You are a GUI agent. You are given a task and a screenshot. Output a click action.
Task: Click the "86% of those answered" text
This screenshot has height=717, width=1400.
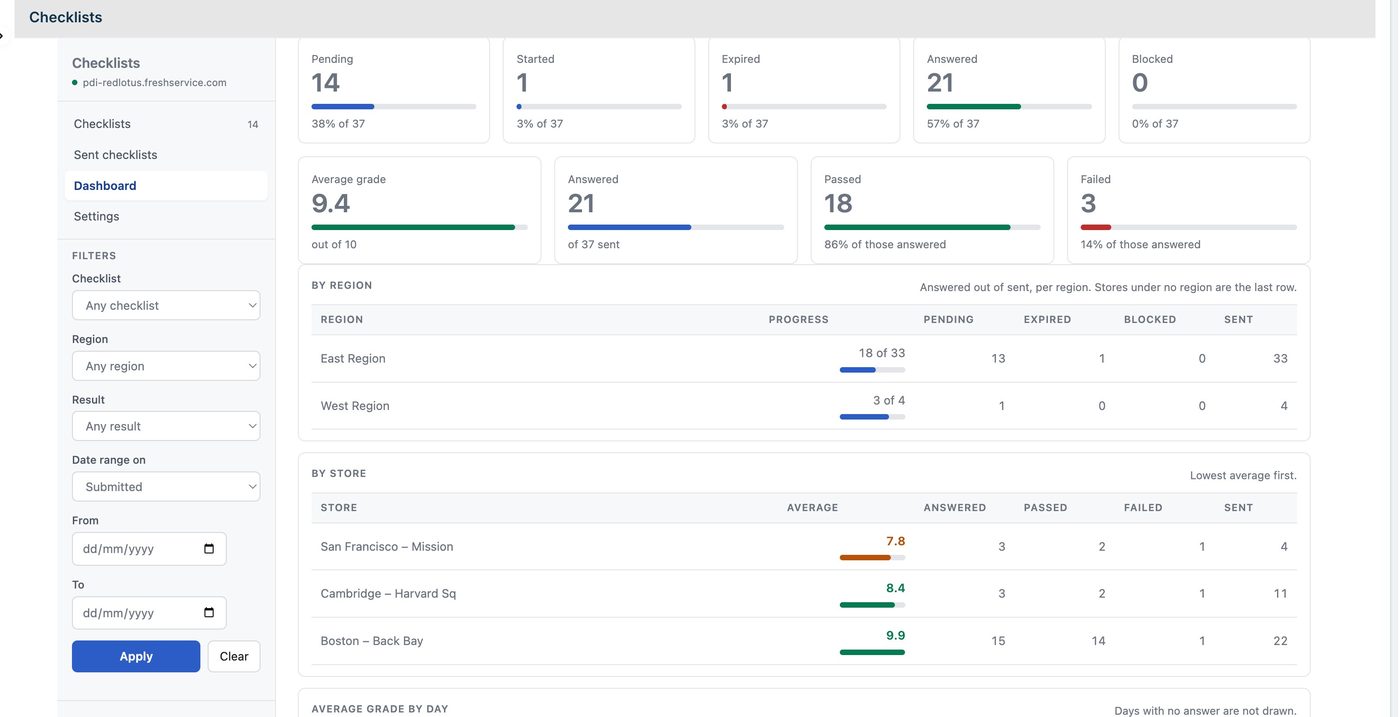click(x=885, y=245)
